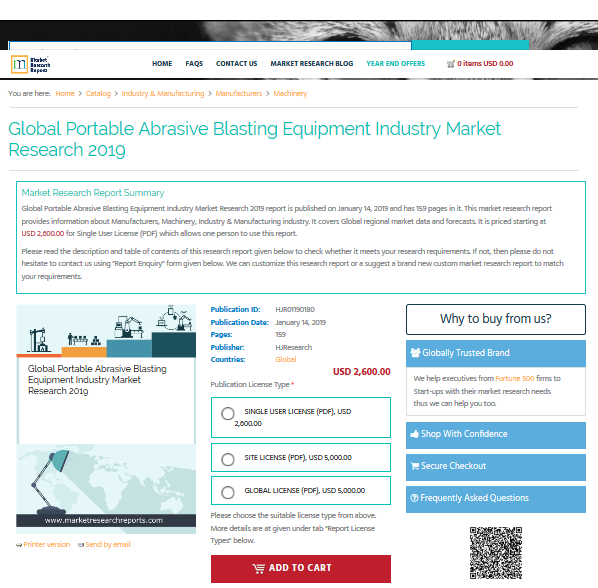Click 0 items USD 0.00 cart link

click(485, 64)
